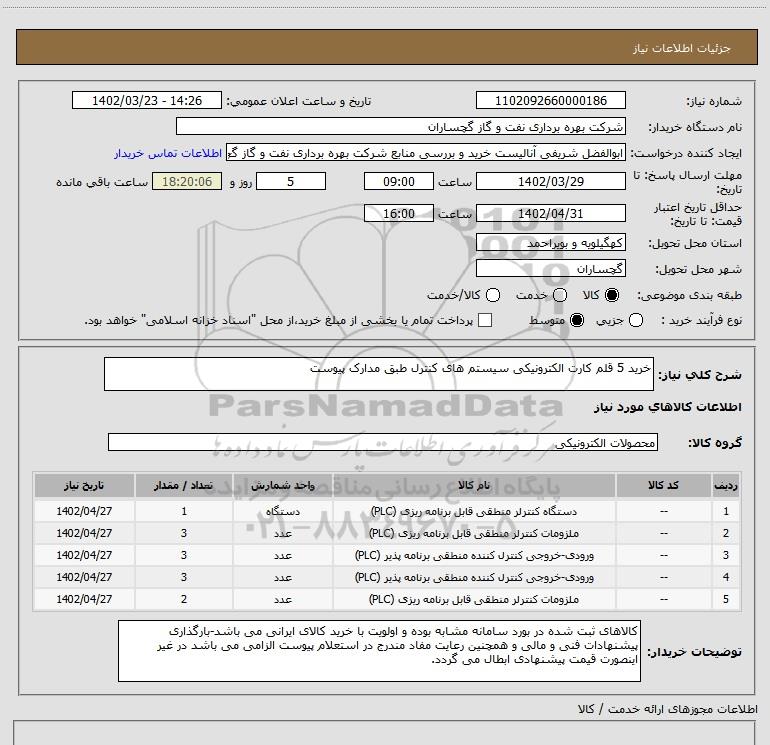770x745 pixels.
Task: Select row 4 item name ورودی-خروجی کنترل کننده
Action: coord(474,577)
